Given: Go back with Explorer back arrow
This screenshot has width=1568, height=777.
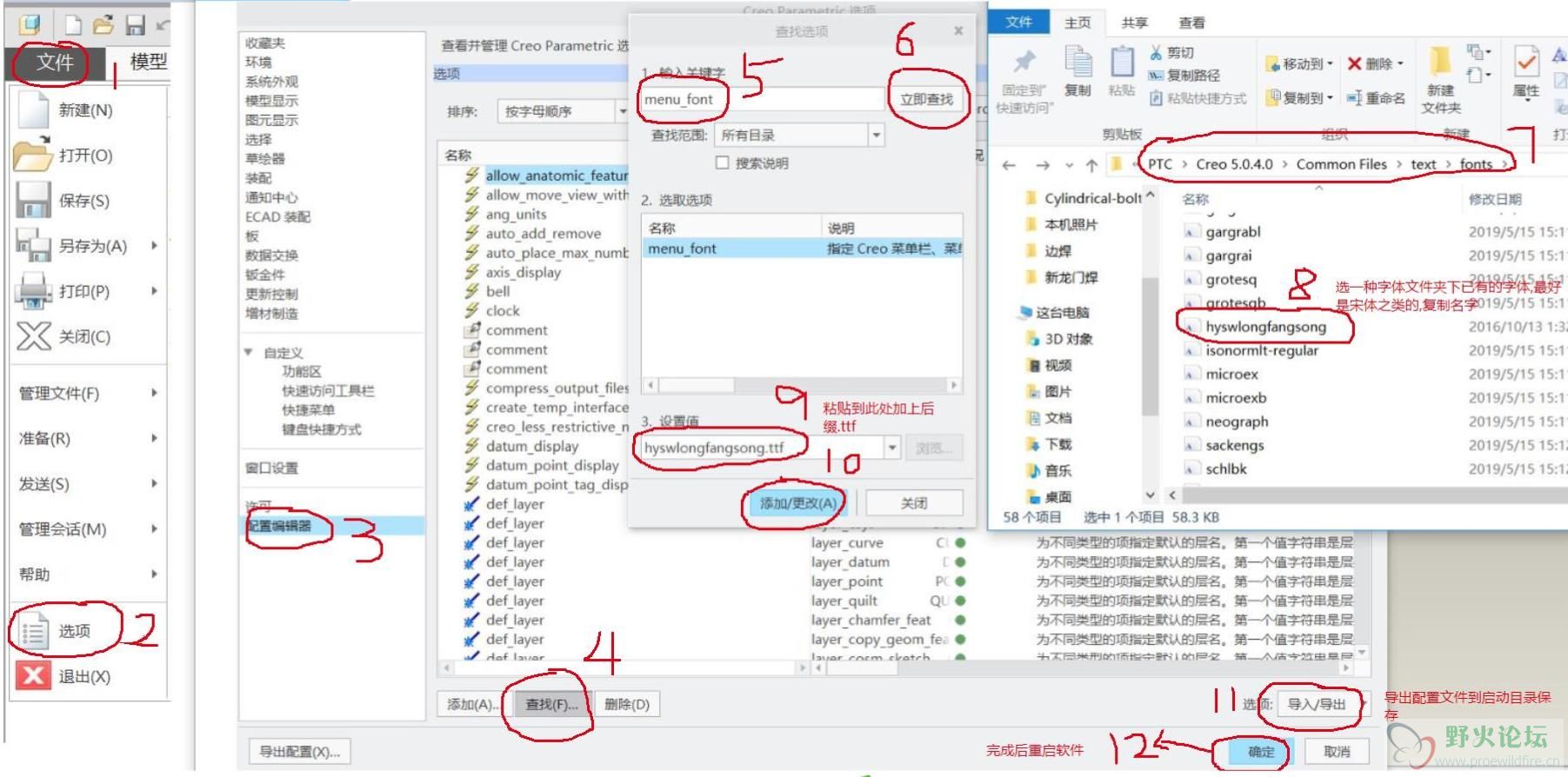Looking at the screenshot, I should 1009,165.
